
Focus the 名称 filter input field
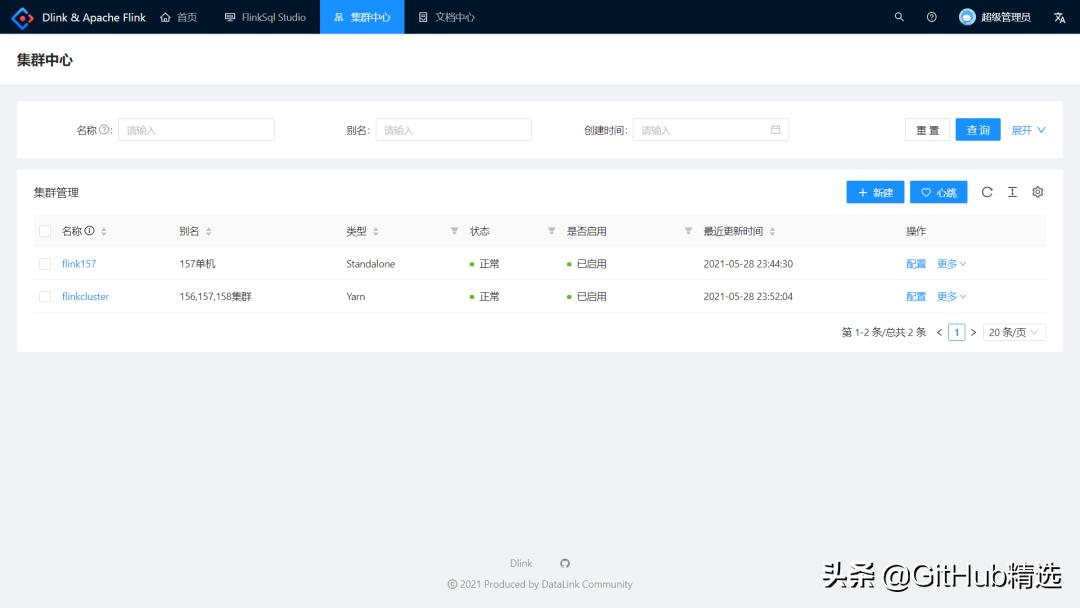pos(196,129)
